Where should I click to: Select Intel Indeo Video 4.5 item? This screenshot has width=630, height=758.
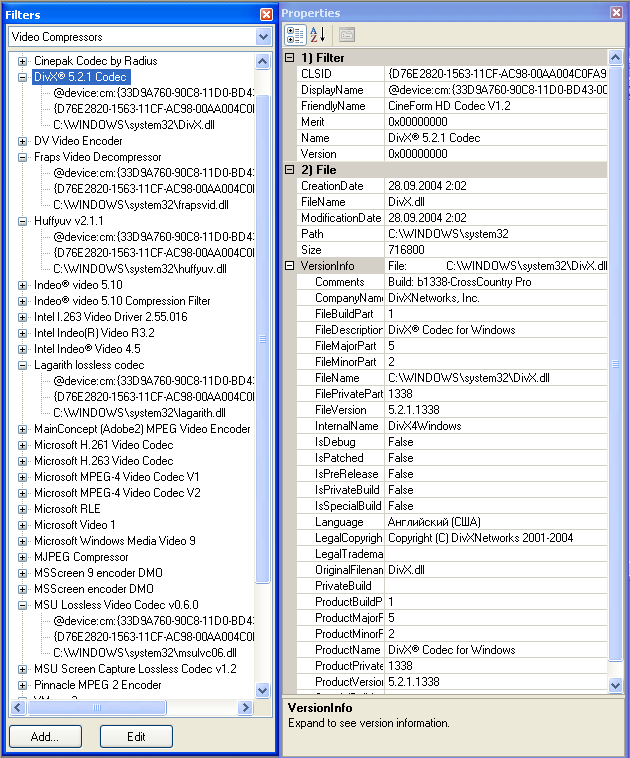(87, 349)
